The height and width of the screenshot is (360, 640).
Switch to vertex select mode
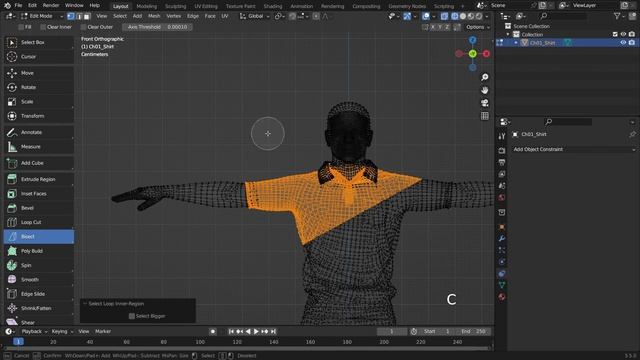[71, 16]
